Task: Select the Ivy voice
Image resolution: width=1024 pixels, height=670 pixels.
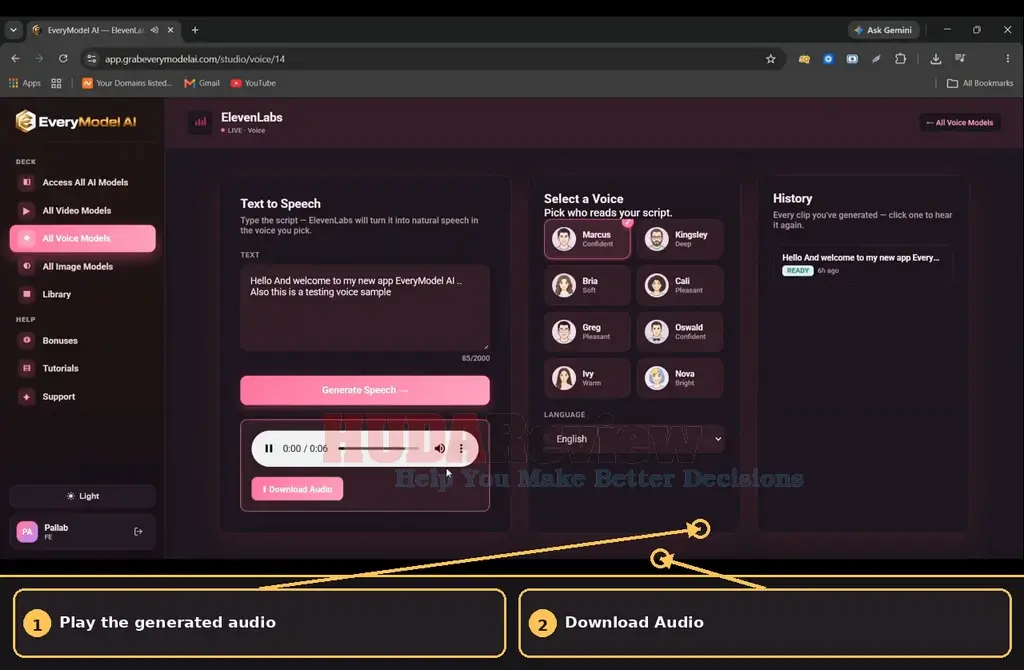Action: 587,378
